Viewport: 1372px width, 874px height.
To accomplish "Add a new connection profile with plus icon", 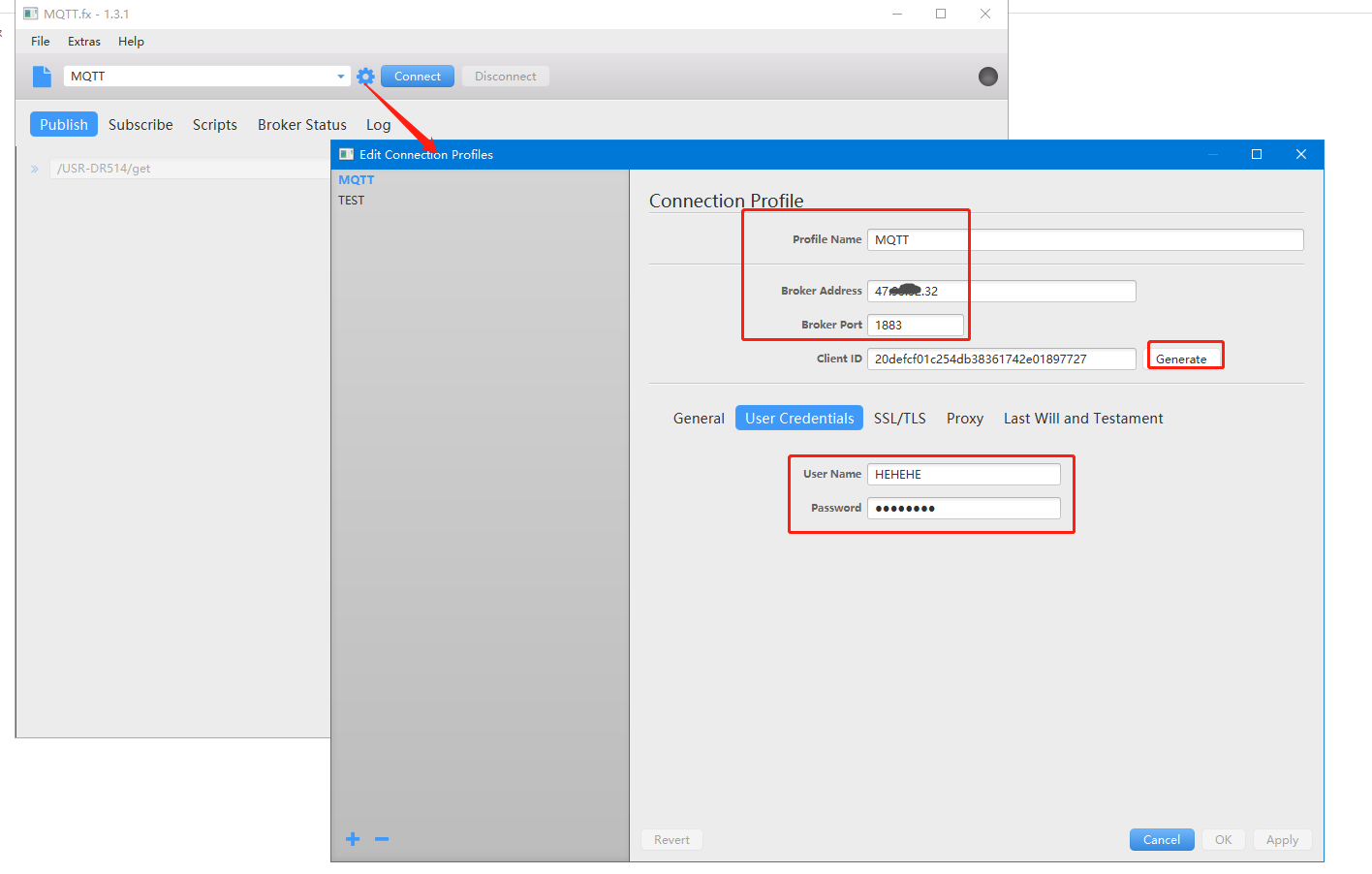I will click(353, 839).
